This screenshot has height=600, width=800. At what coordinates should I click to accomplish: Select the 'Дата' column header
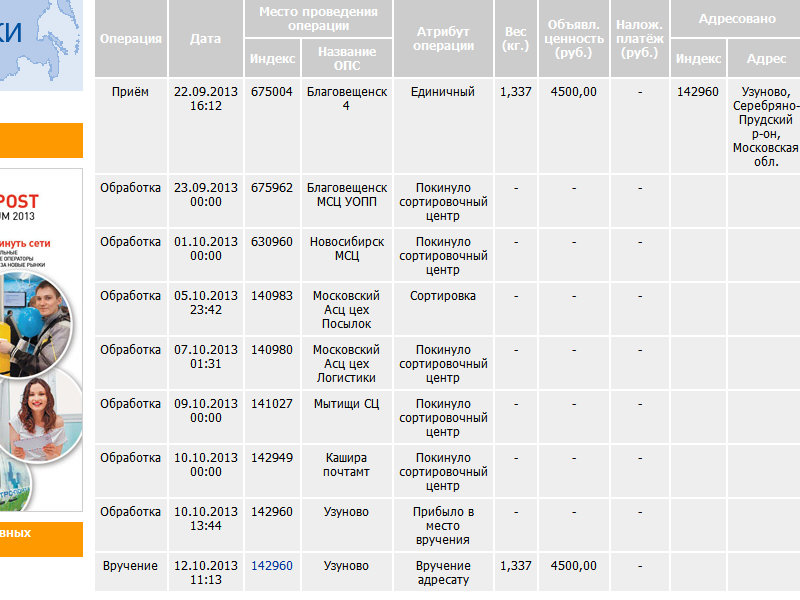(206, 39)
